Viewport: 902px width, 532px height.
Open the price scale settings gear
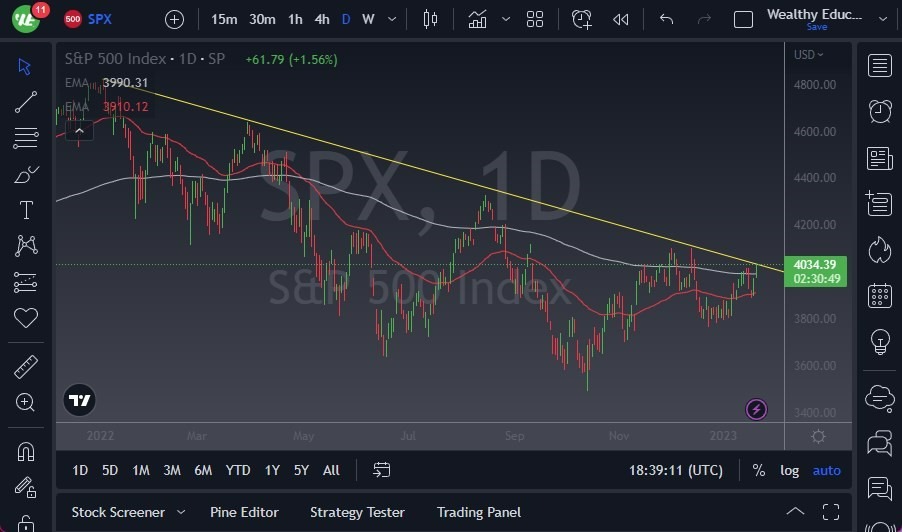tap(818, 436)
